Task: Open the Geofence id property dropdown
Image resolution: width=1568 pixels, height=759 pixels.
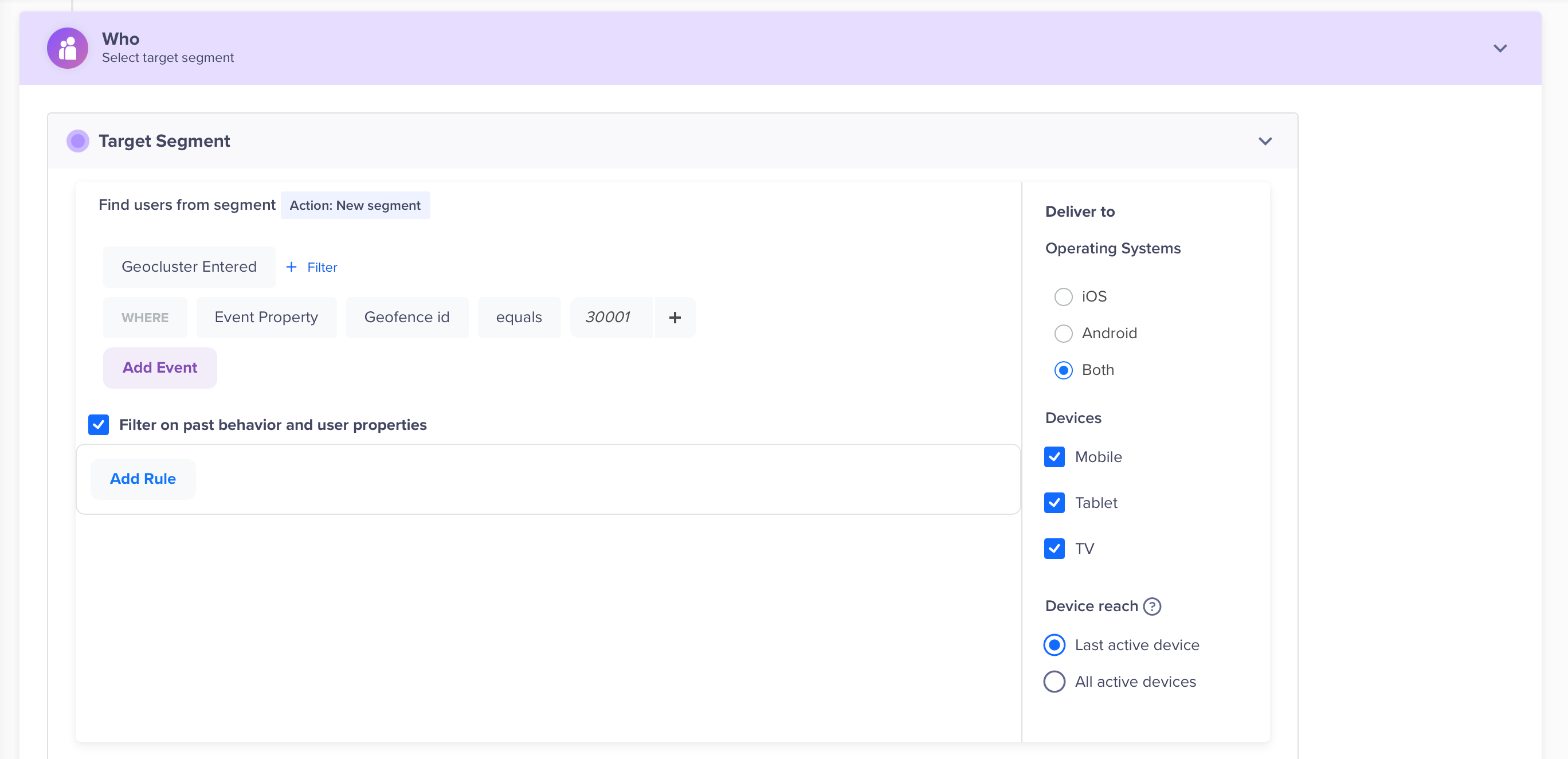Action: point(406,318)
